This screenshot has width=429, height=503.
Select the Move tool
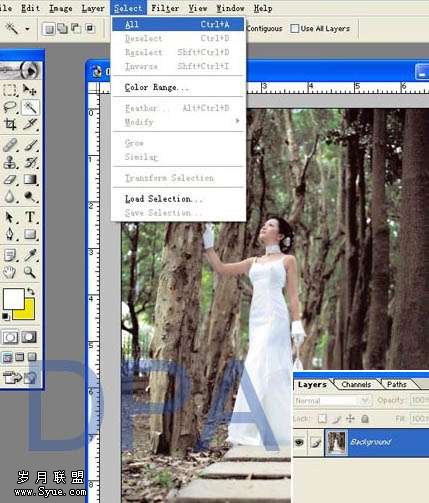(x=30, y=90)
